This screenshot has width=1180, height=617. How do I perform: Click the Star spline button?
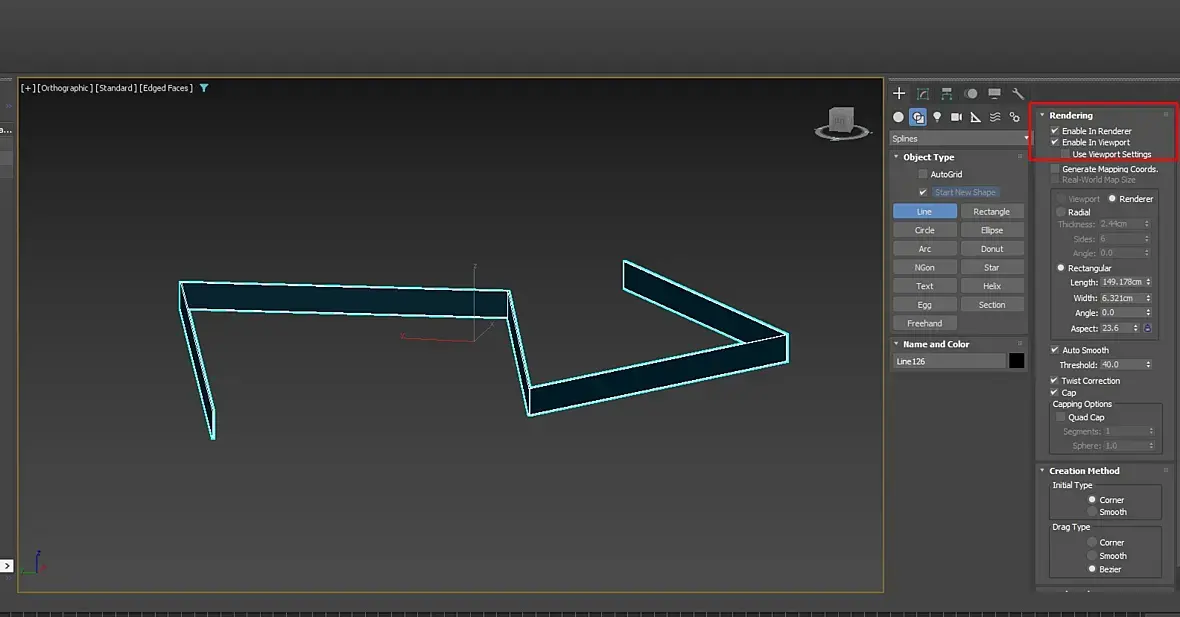point(992,267)
